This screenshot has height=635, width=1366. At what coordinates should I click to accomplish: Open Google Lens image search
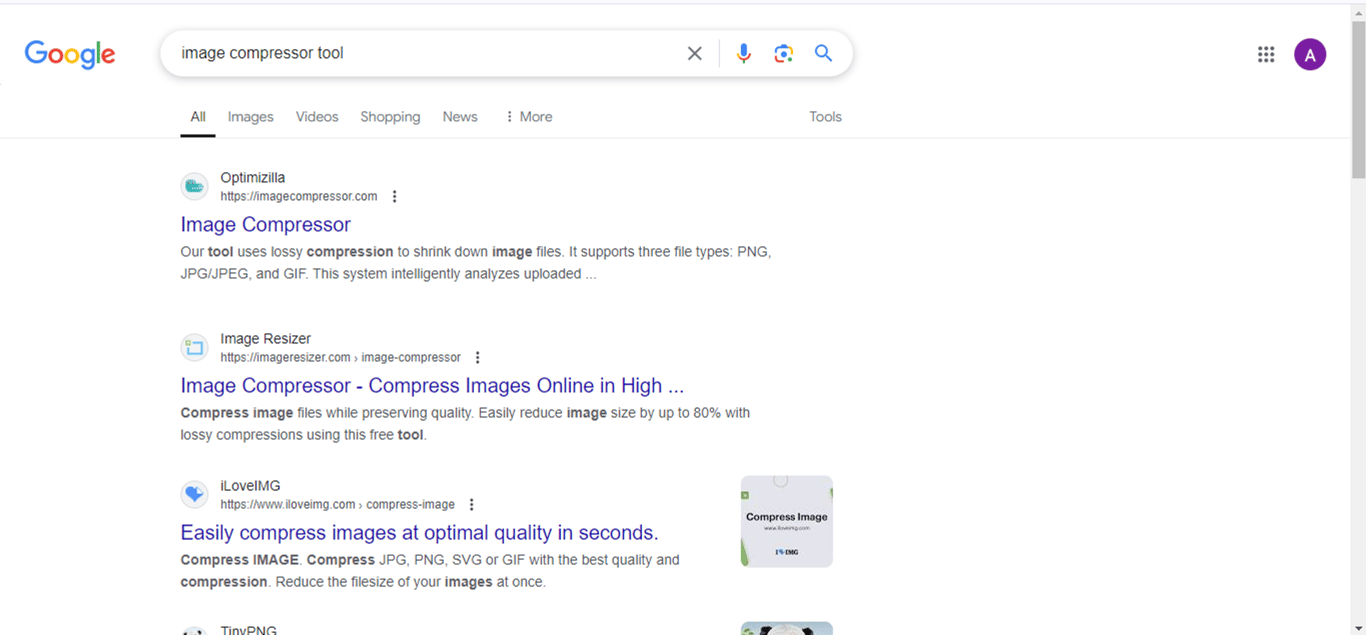(x=783, y=53)
